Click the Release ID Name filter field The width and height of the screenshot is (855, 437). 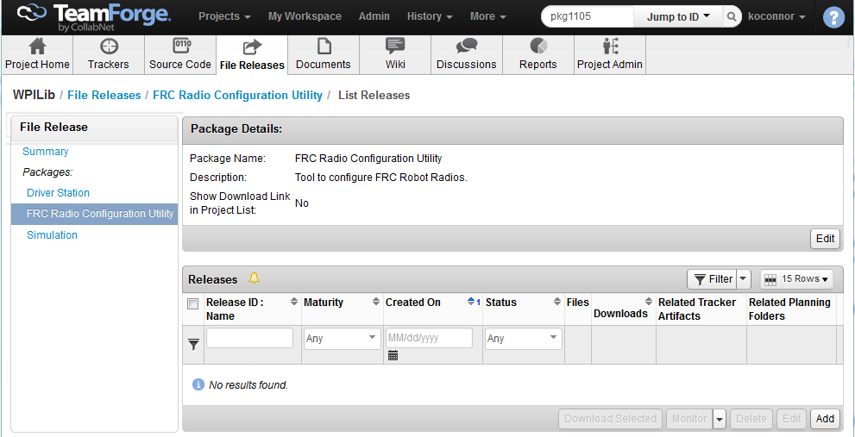coord(250,338)
